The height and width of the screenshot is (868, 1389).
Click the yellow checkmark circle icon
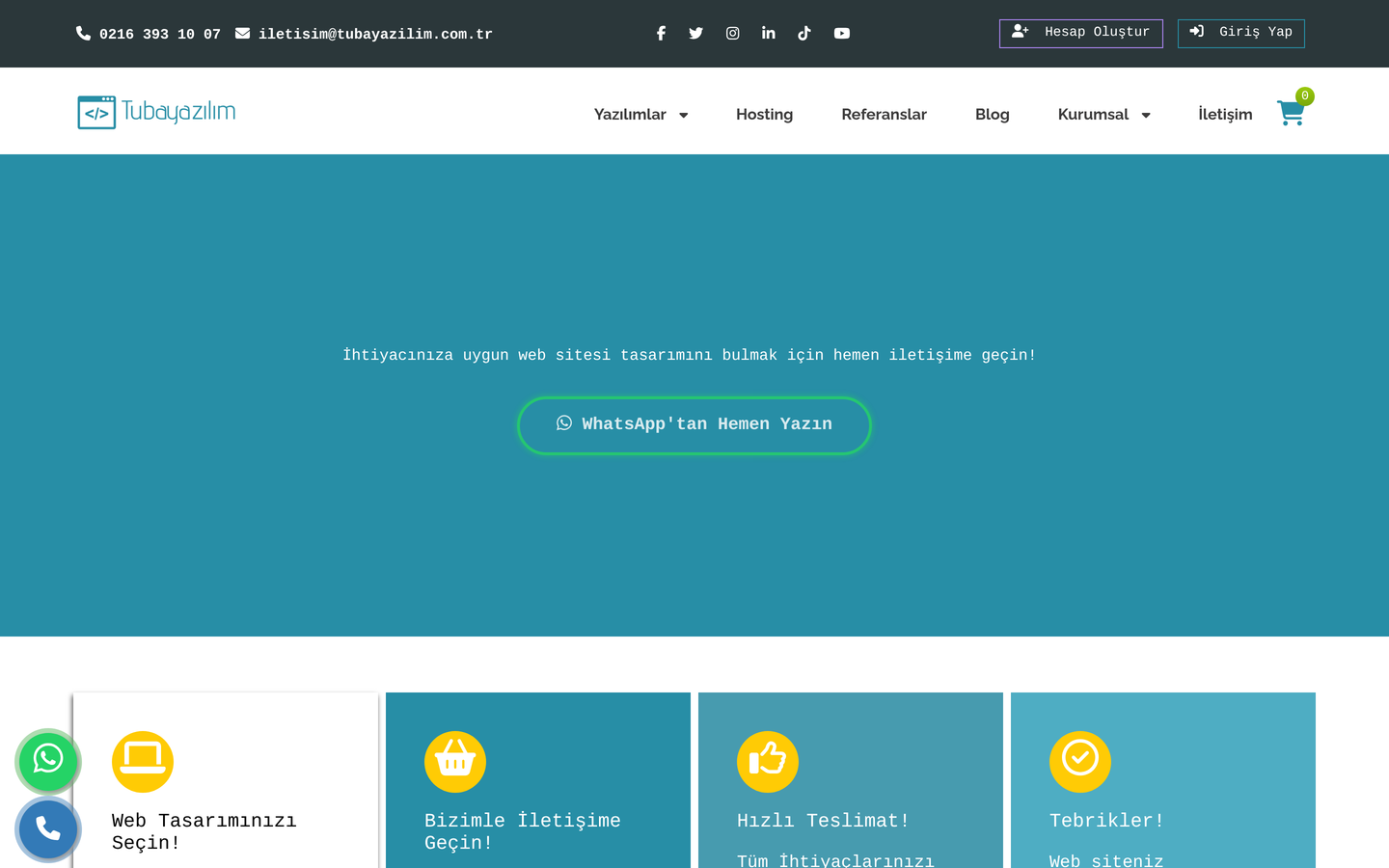(x=1080, y=761)
